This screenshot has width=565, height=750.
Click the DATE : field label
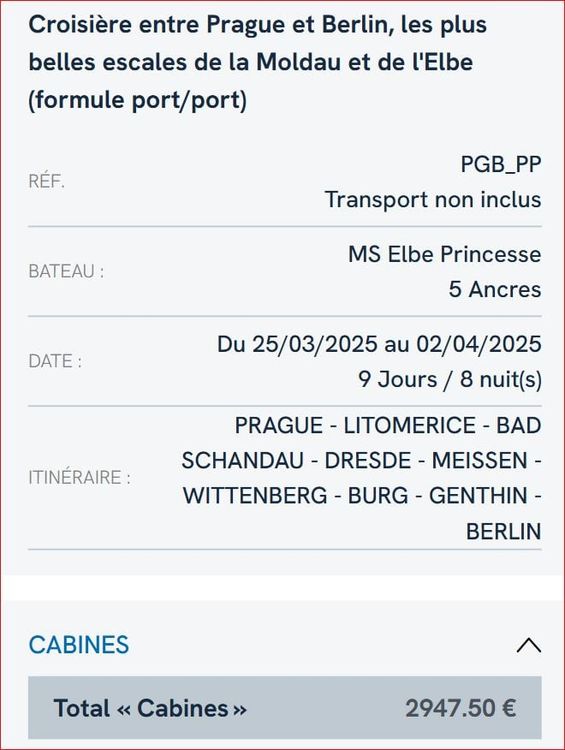[55, 361]
